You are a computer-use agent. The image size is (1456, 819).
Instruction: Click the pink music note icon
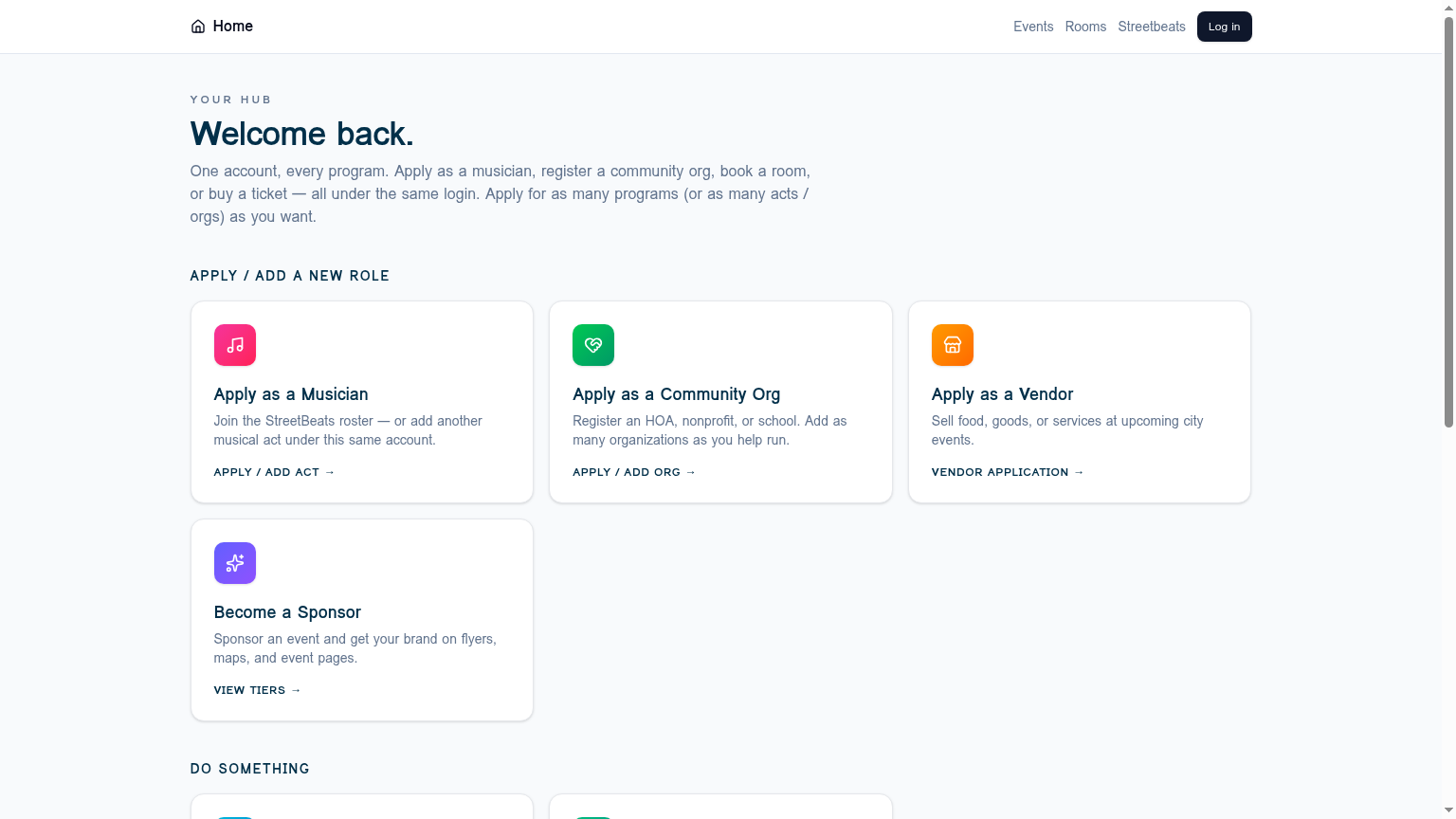point(235,345)
